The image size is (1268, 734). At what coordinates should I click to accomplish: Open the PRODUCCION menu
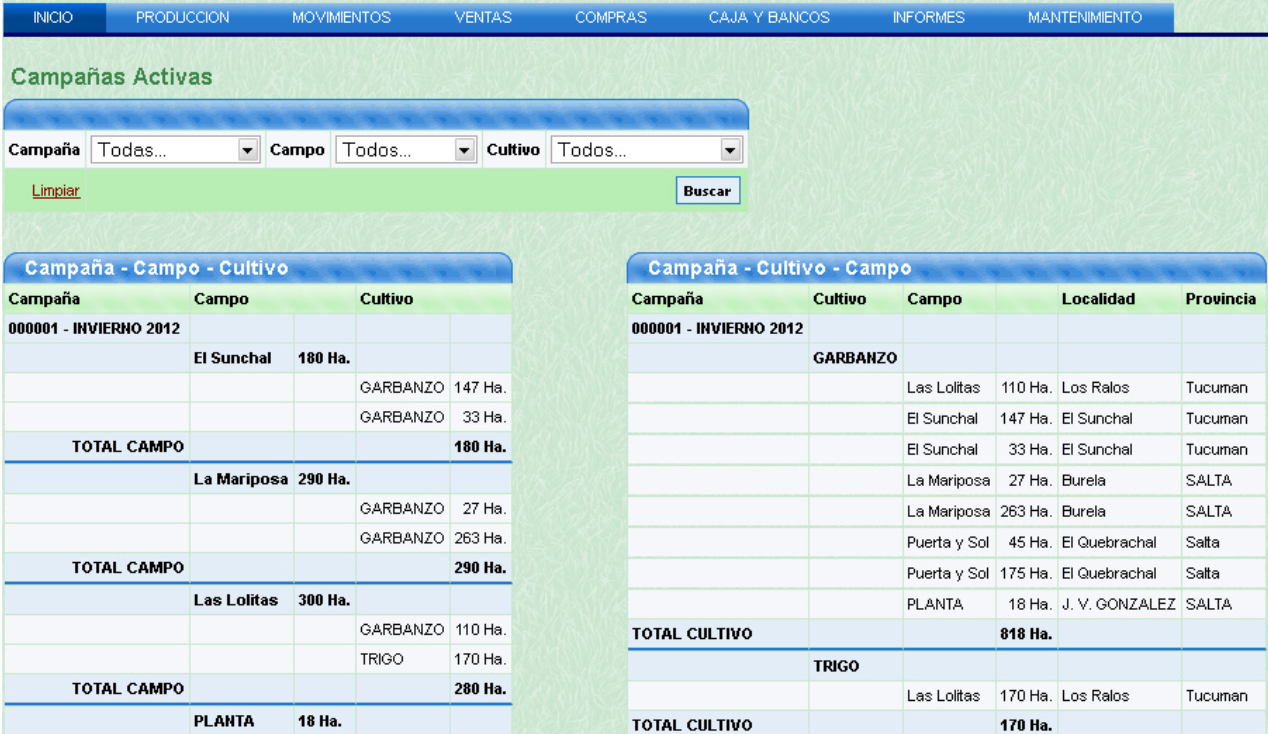point(182,18)
